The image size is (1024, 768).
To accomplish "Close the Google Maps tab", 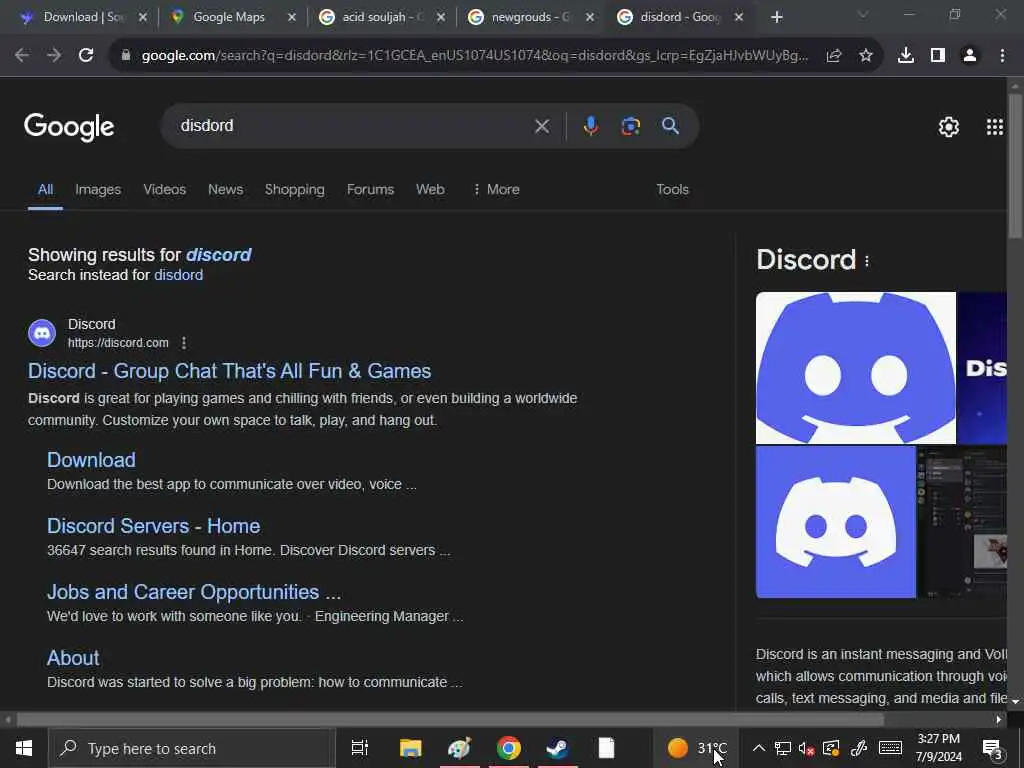I will pyautogui.click(x=292, y=18).
